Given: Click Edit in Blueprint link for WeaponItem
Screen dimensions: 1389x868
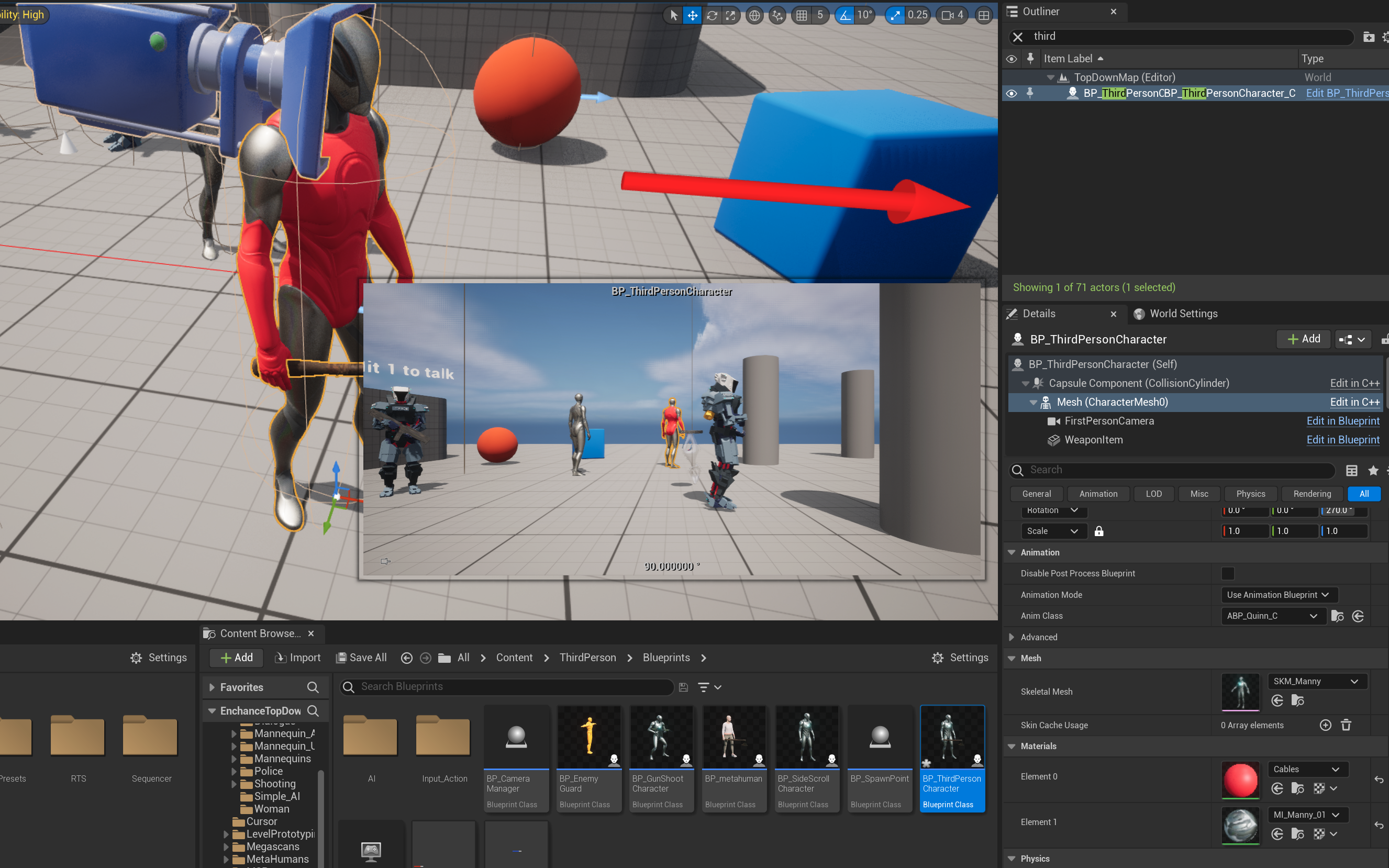Looking at the screenshot, I should (x=1342, y=440).
